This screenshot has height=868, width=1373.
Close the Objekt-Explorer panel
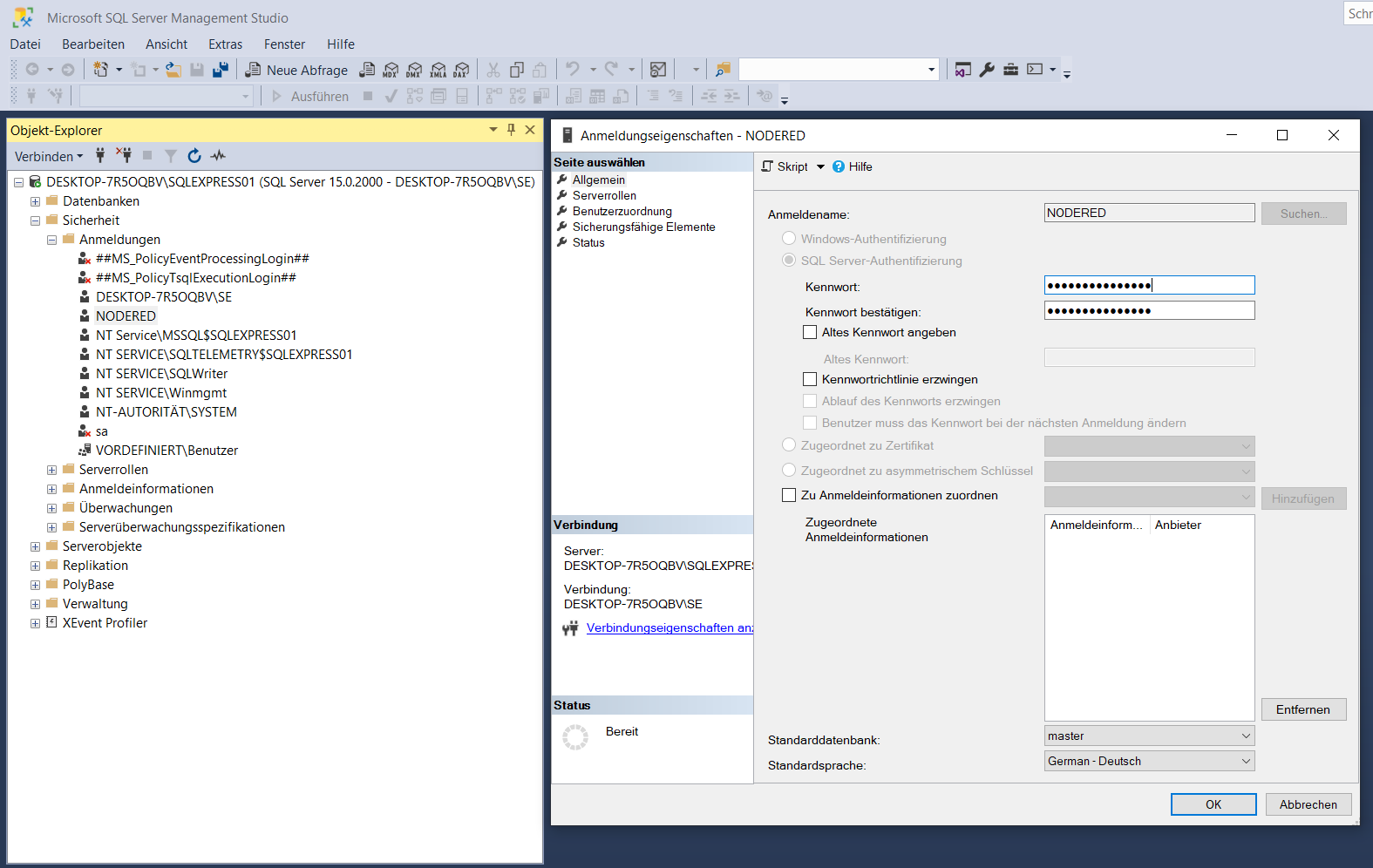530,130
